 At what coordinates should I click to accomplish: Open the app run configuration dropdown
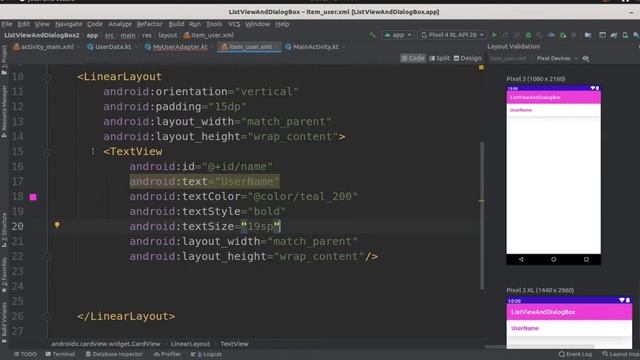tap(398, 35)
